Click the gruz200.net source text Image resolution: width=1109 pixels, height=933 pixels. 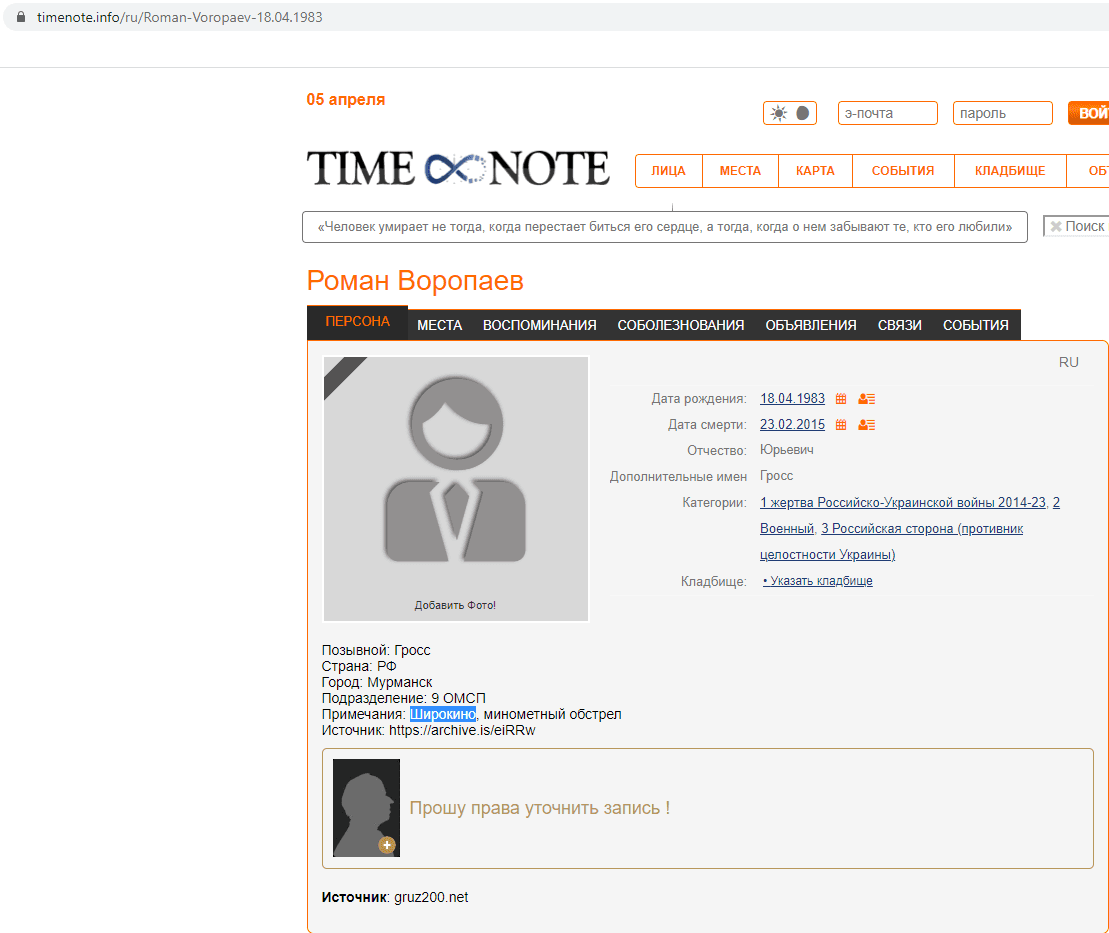pyautogui.click(x=431, y=898)
